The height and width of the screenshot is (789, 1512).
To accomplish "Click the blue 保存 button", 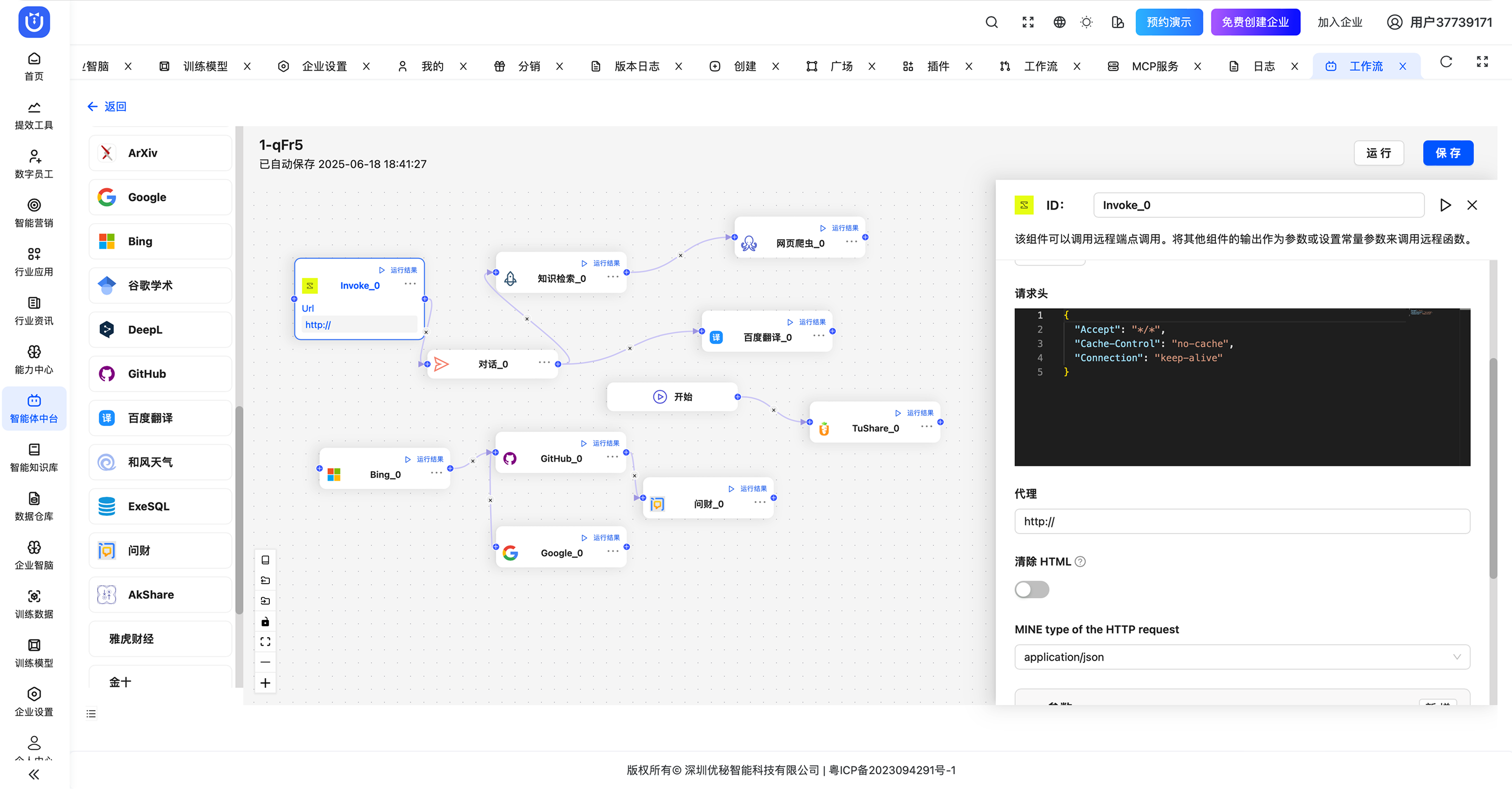I will tap(1447, 153).
